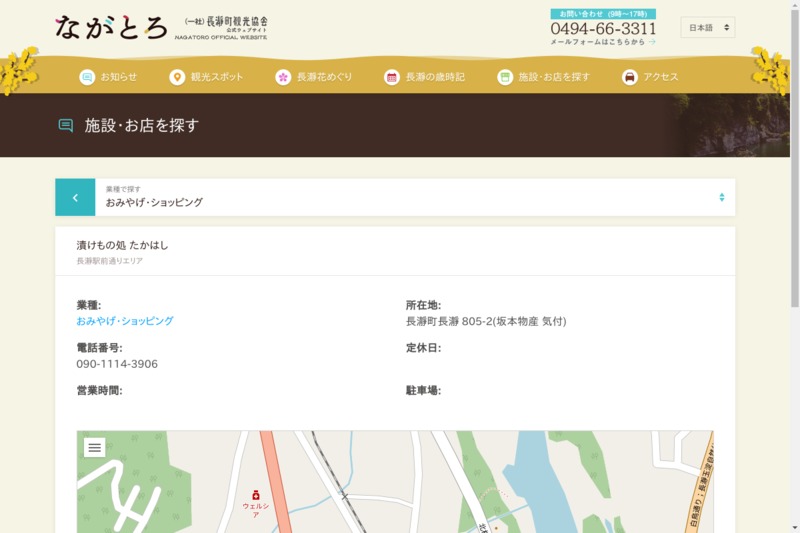This screenshot has width=800, height=533.
Task: Expand the 業種で探す category dropdown
Action: [400, 197]
